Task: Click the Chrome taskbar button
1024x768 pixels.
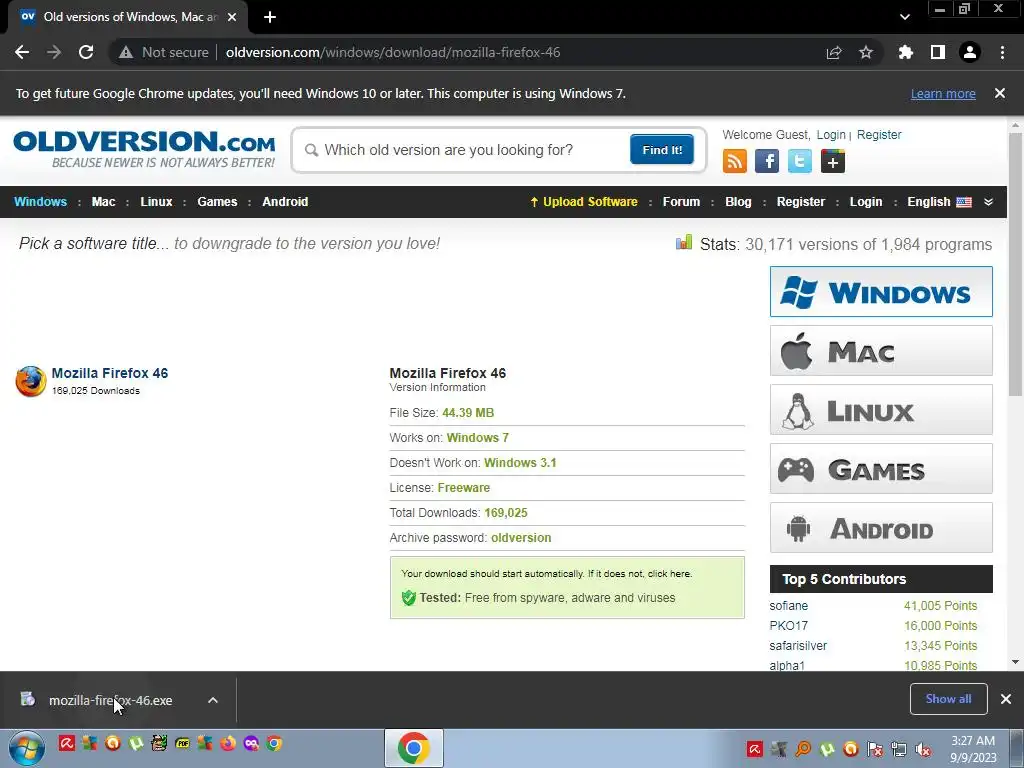Action: click(413, 748)
